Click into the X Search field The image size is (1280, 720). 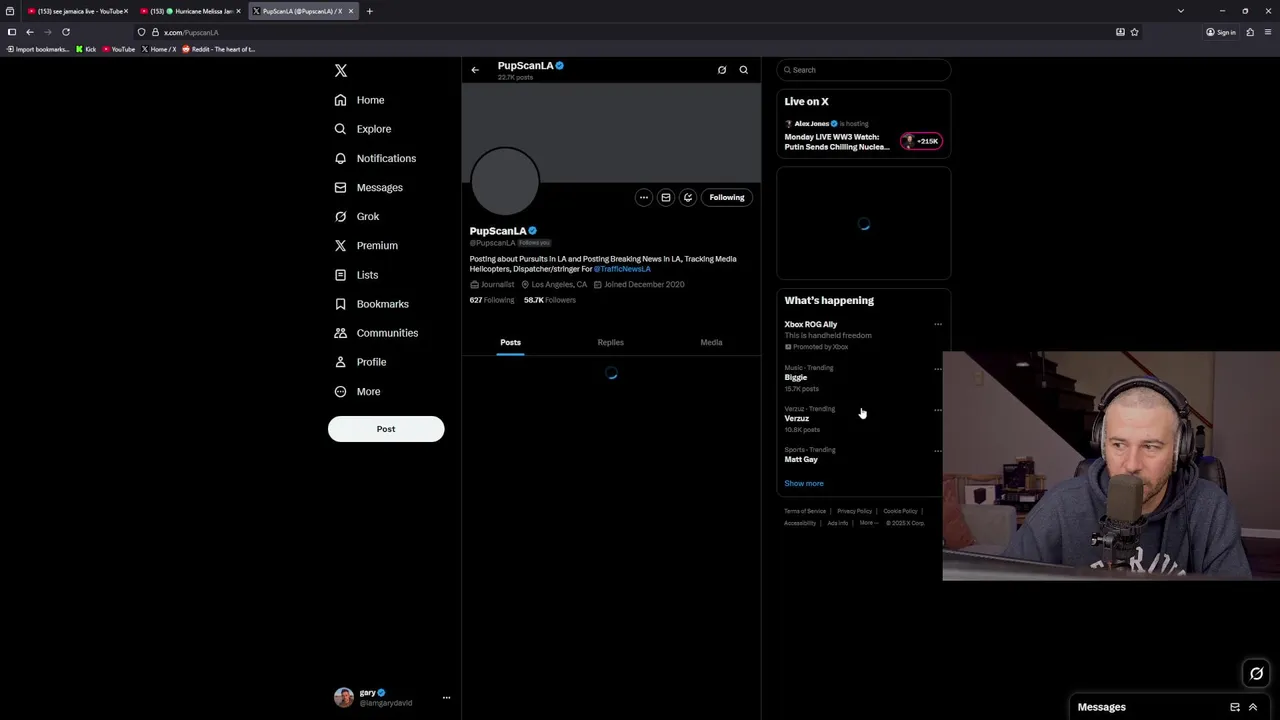point(864,70)
